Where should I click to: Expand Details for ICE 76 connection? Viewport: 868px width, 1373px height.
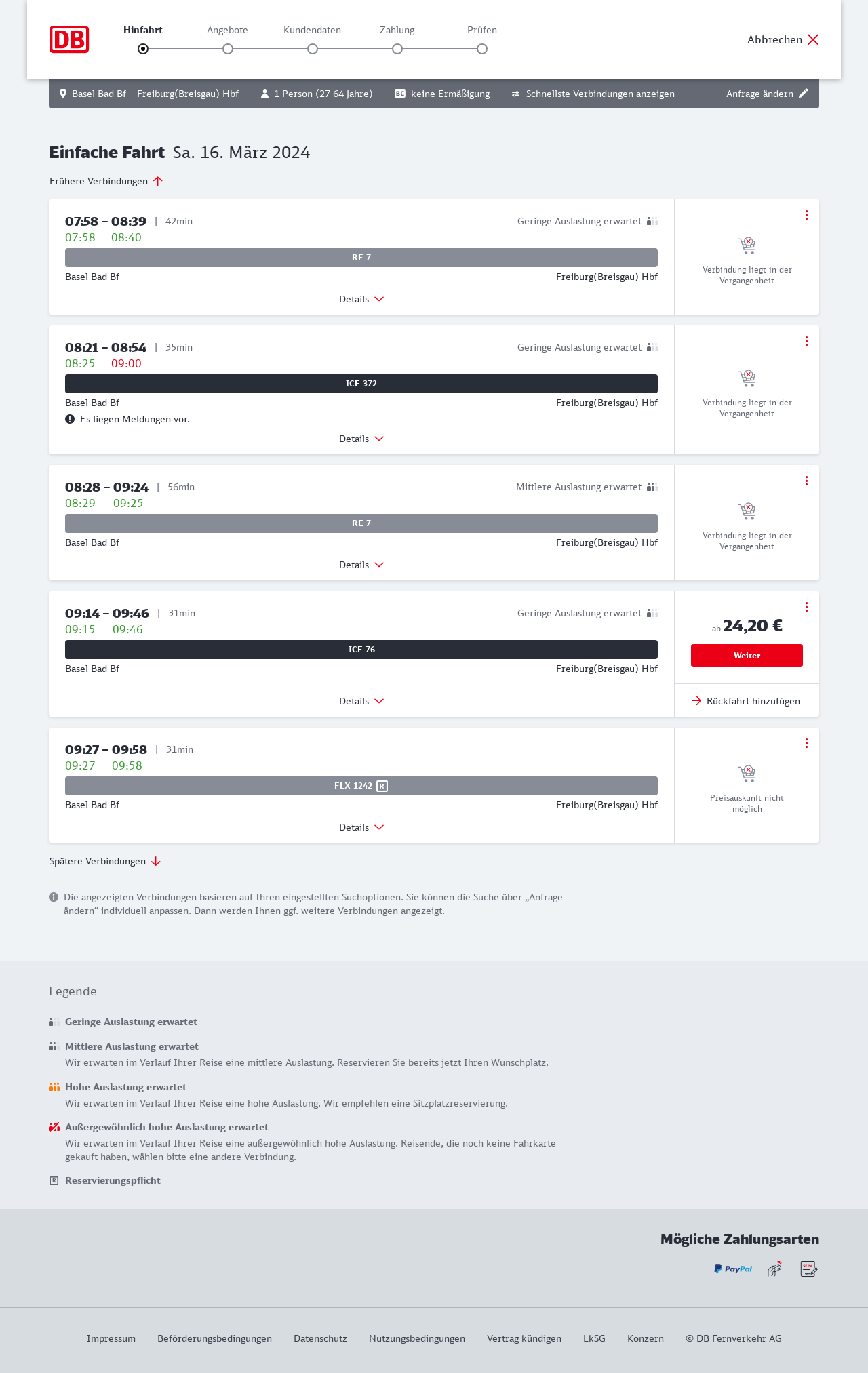[x=361, y=701]
